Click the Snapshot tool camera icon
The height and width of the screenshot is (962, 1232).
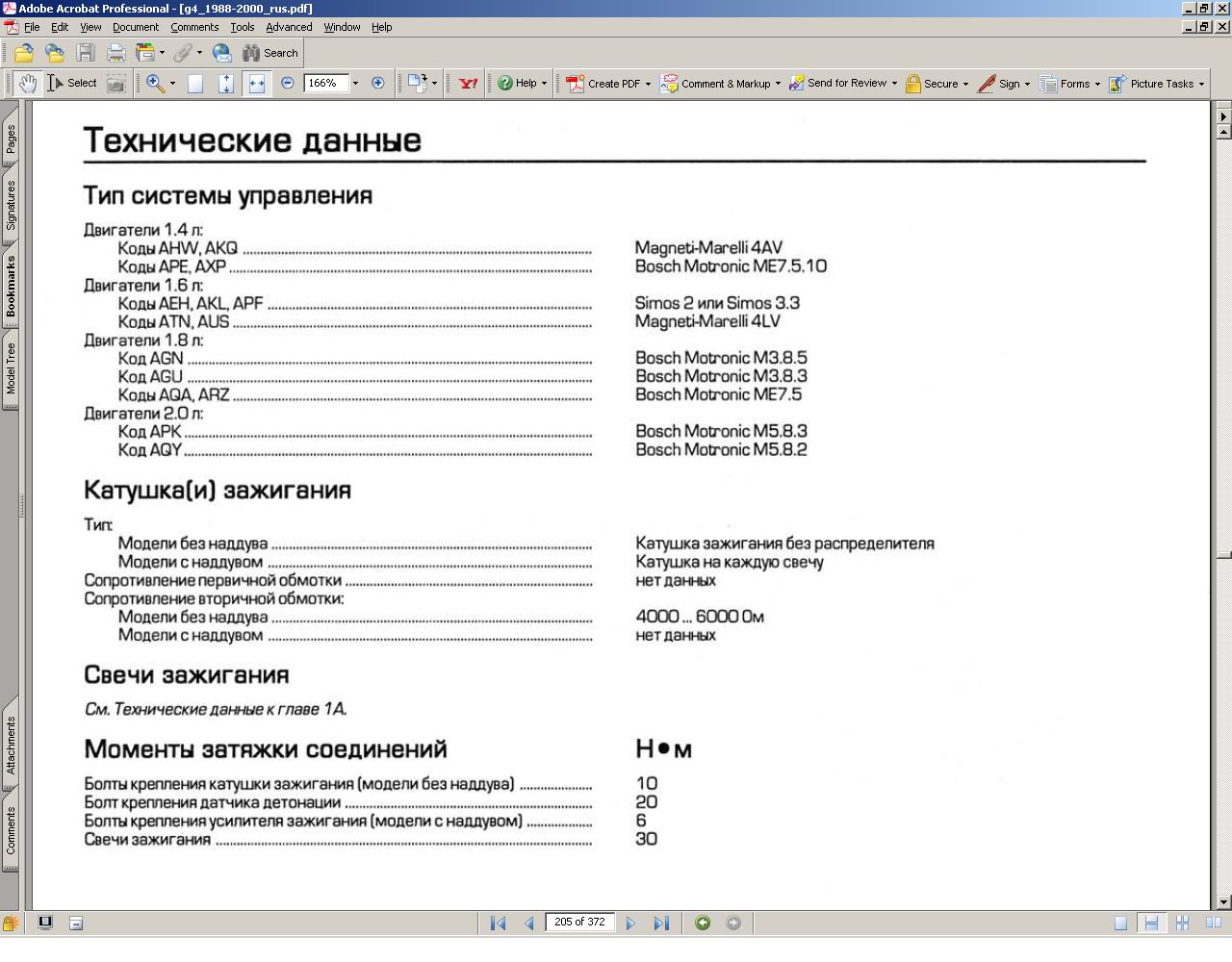tap(116, 84)
